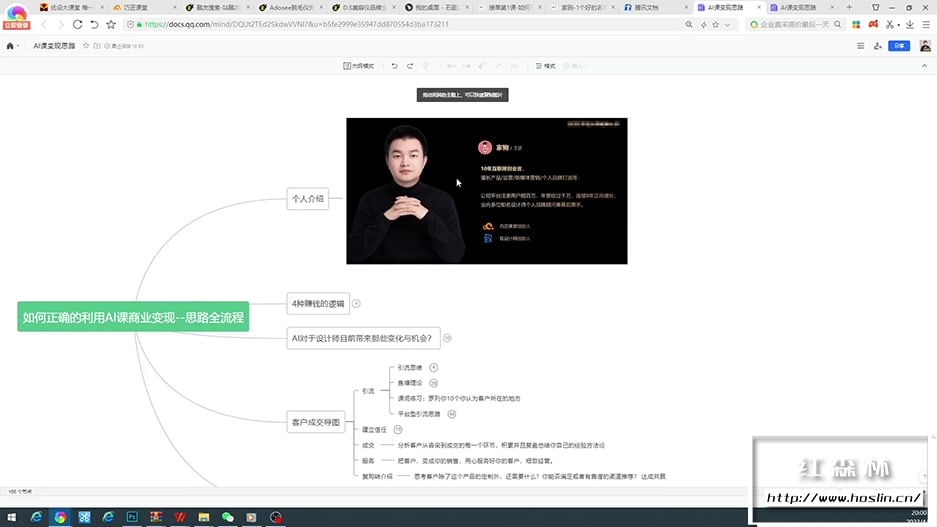
Task: Select the 客户成交导图 node
Action: click(316, 422)
